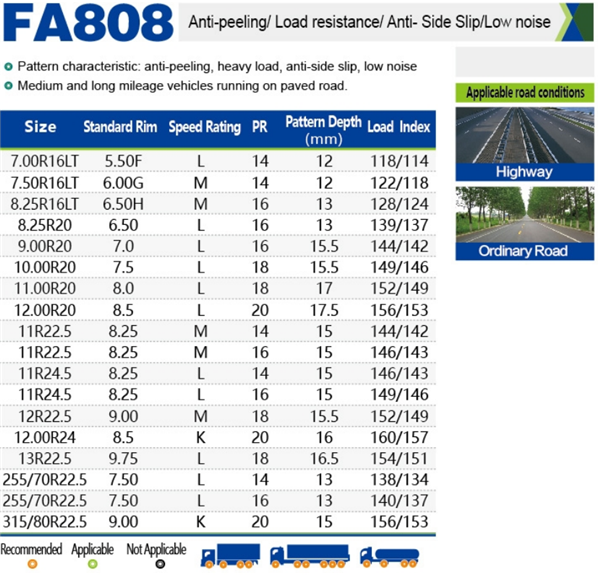Click the Size column header
Image resolution: width=600 pixels, height=575 pixels.
40,127
